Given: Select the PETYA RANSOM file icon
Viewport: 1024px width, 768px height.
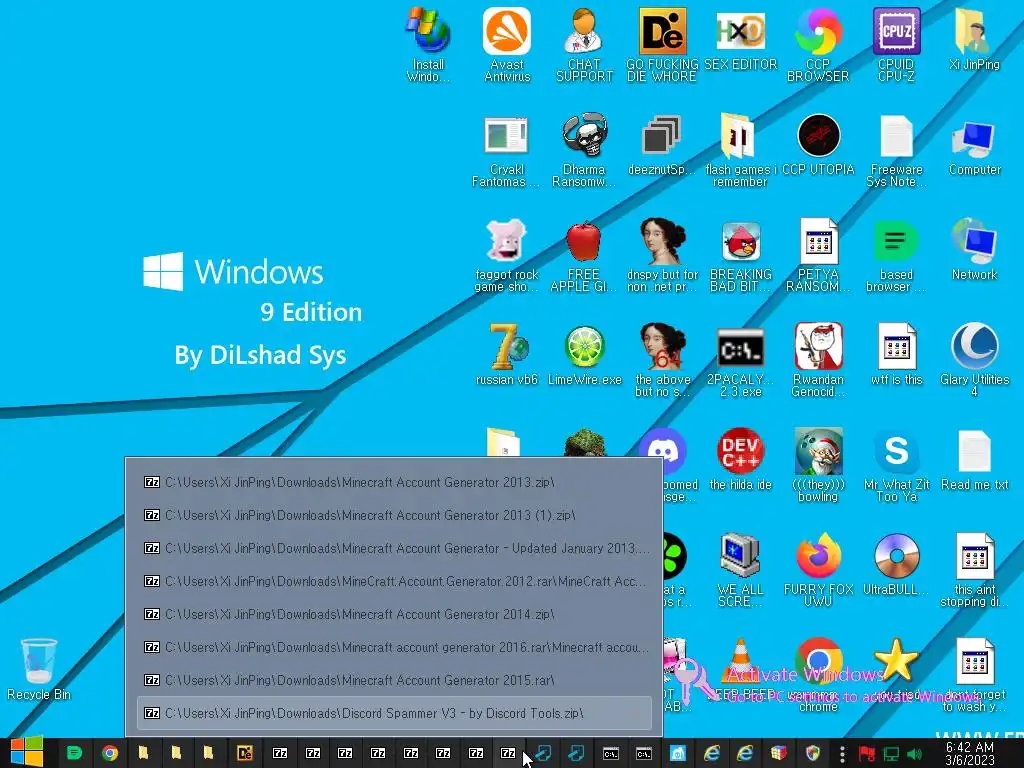Looking at the screenshot, I should click(818, 255).
